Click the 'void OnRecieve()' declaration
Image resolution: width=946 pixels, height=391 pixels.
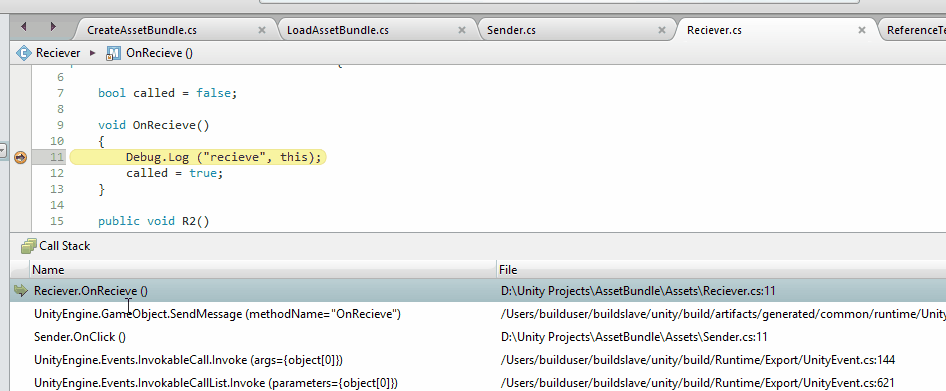tap(153, 126)
